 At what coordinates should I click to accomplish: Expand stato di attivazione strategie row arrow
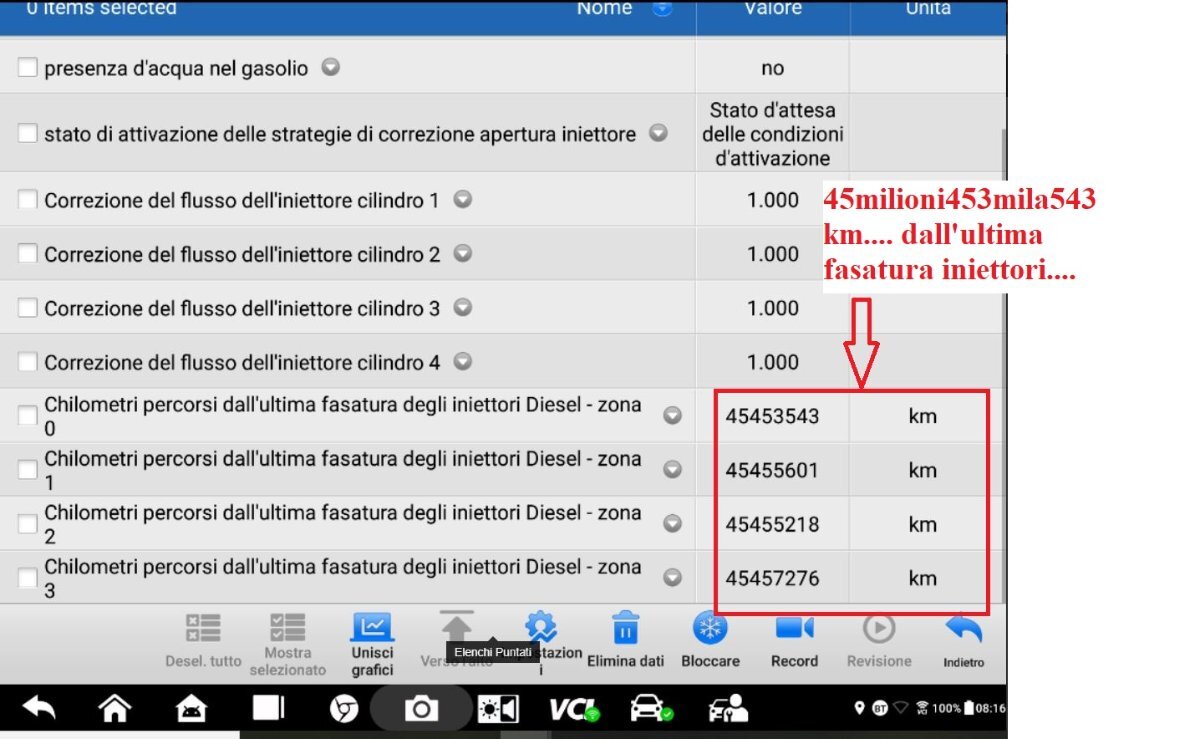pyautogui.click(x=658, y=133)
